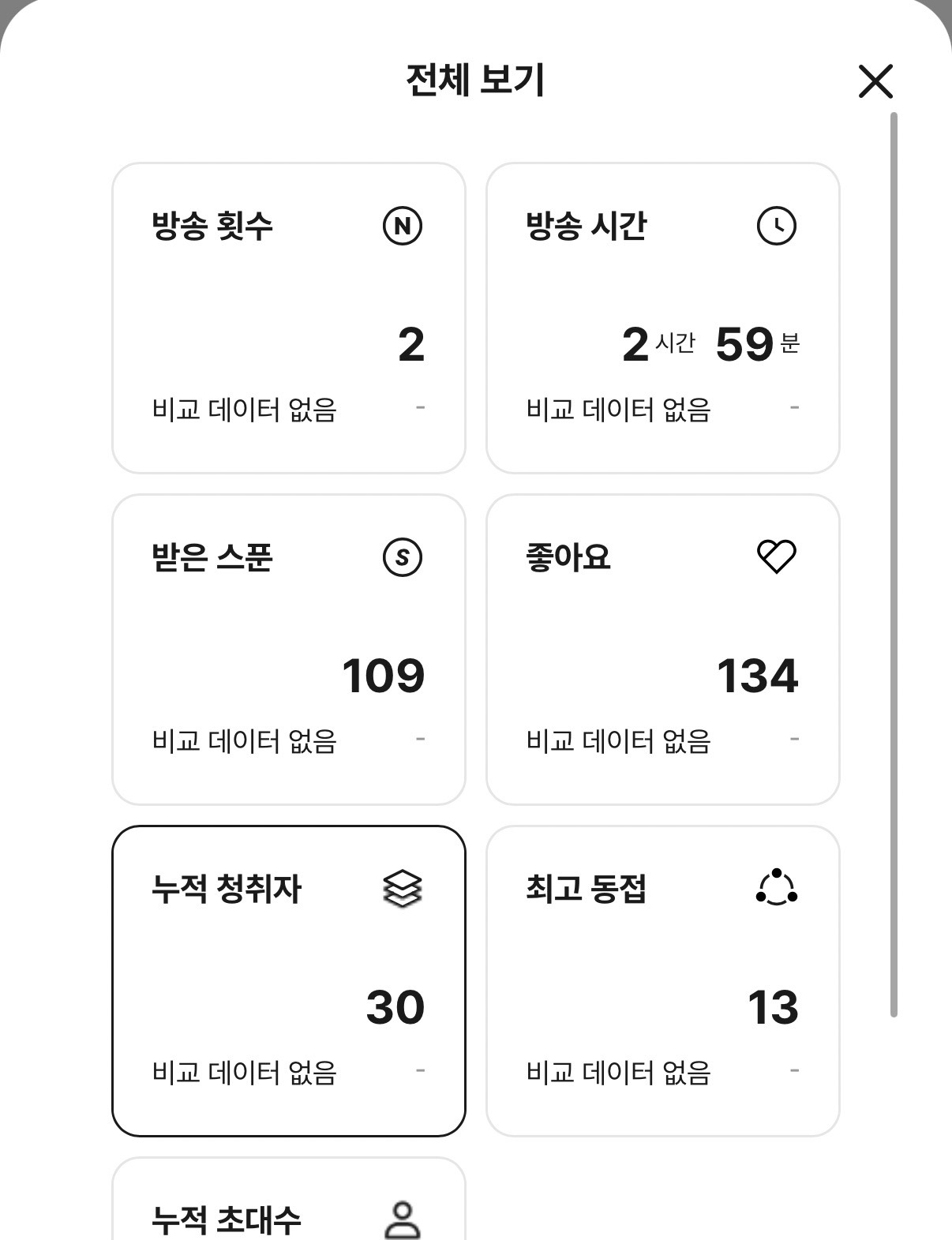Screen dimensions: 952x1240
Task: Select the 방송 횟수 card title
Action: (212, 226)
